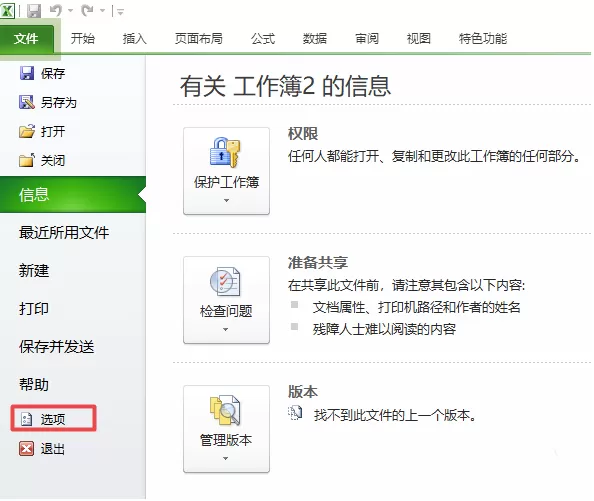Click the 版本 heading text
594x501 pixels.
tap(303, 392)
